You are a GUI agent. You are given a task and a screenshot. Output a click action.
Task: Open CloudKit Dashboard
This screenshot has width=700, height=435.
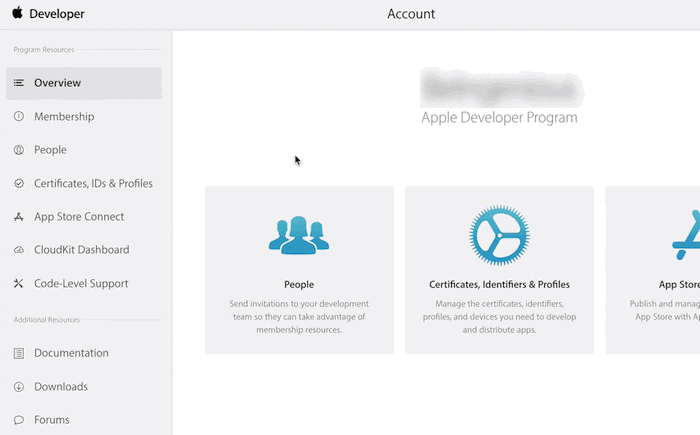[x=82, y=250]
